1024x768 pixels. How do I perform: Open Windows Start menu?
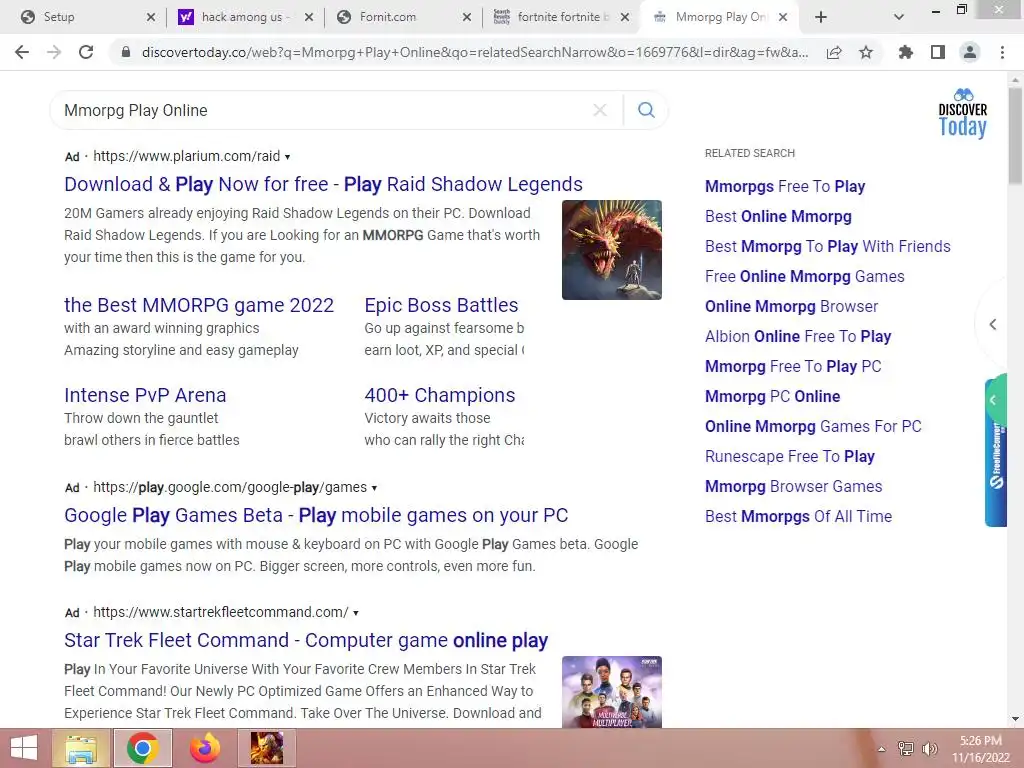[24, 748]
